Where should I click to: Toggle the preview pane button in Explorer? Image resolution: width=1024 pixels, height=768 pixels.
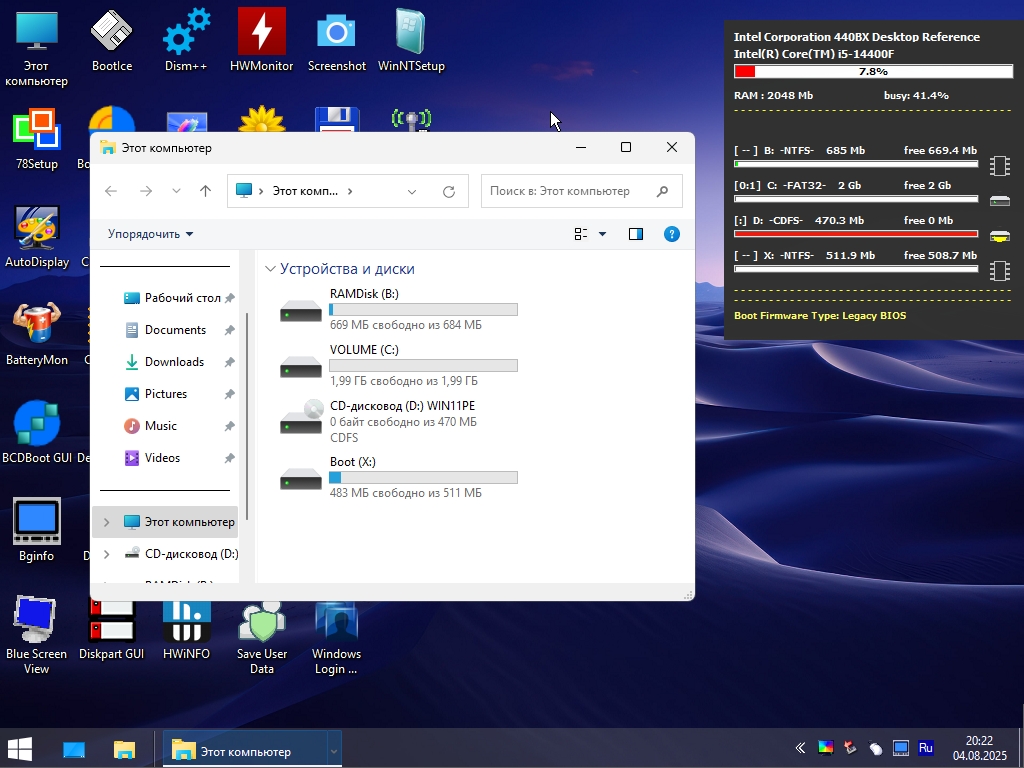(x=635, y=234)
